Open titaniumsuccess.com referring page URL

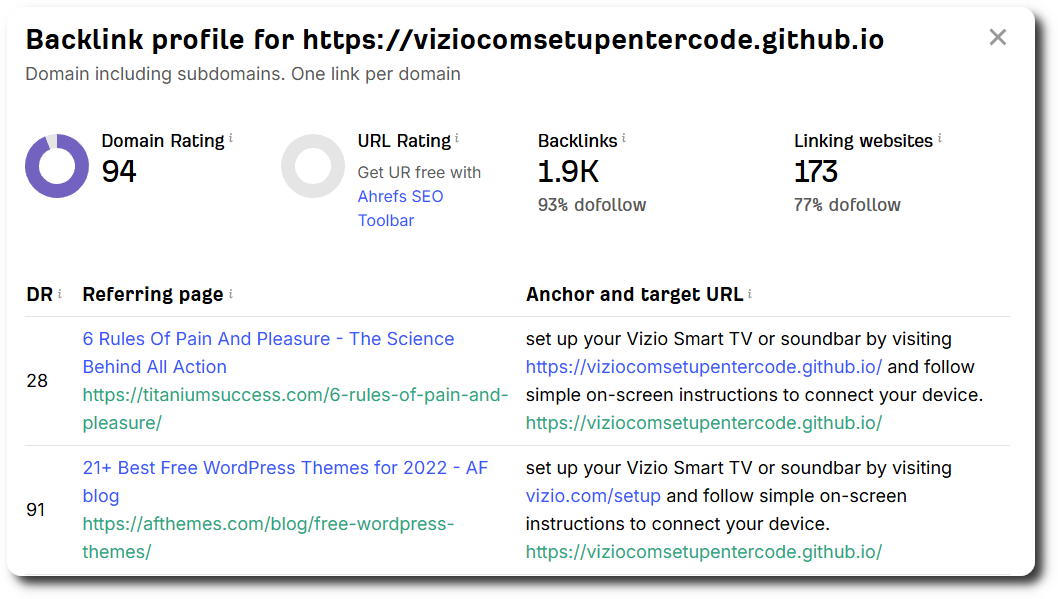pos(295,409)
